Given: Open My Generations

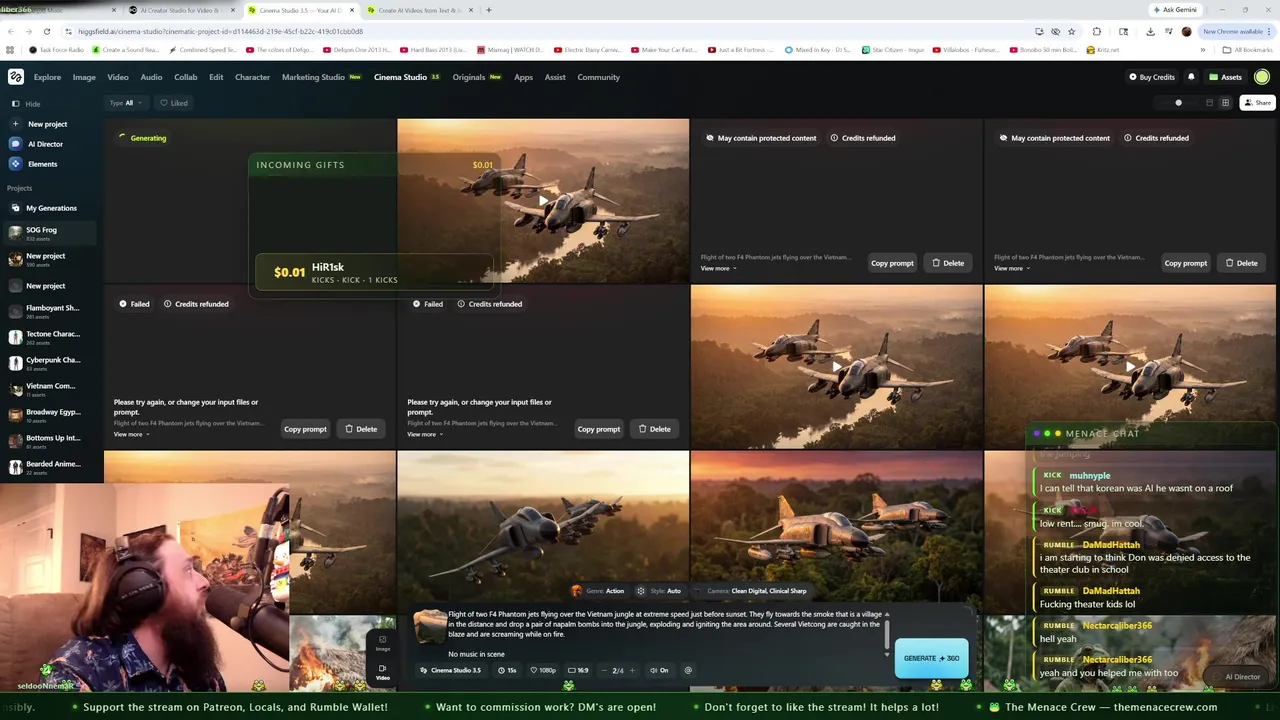Looking at the screenshot, I should coord(50,208).
